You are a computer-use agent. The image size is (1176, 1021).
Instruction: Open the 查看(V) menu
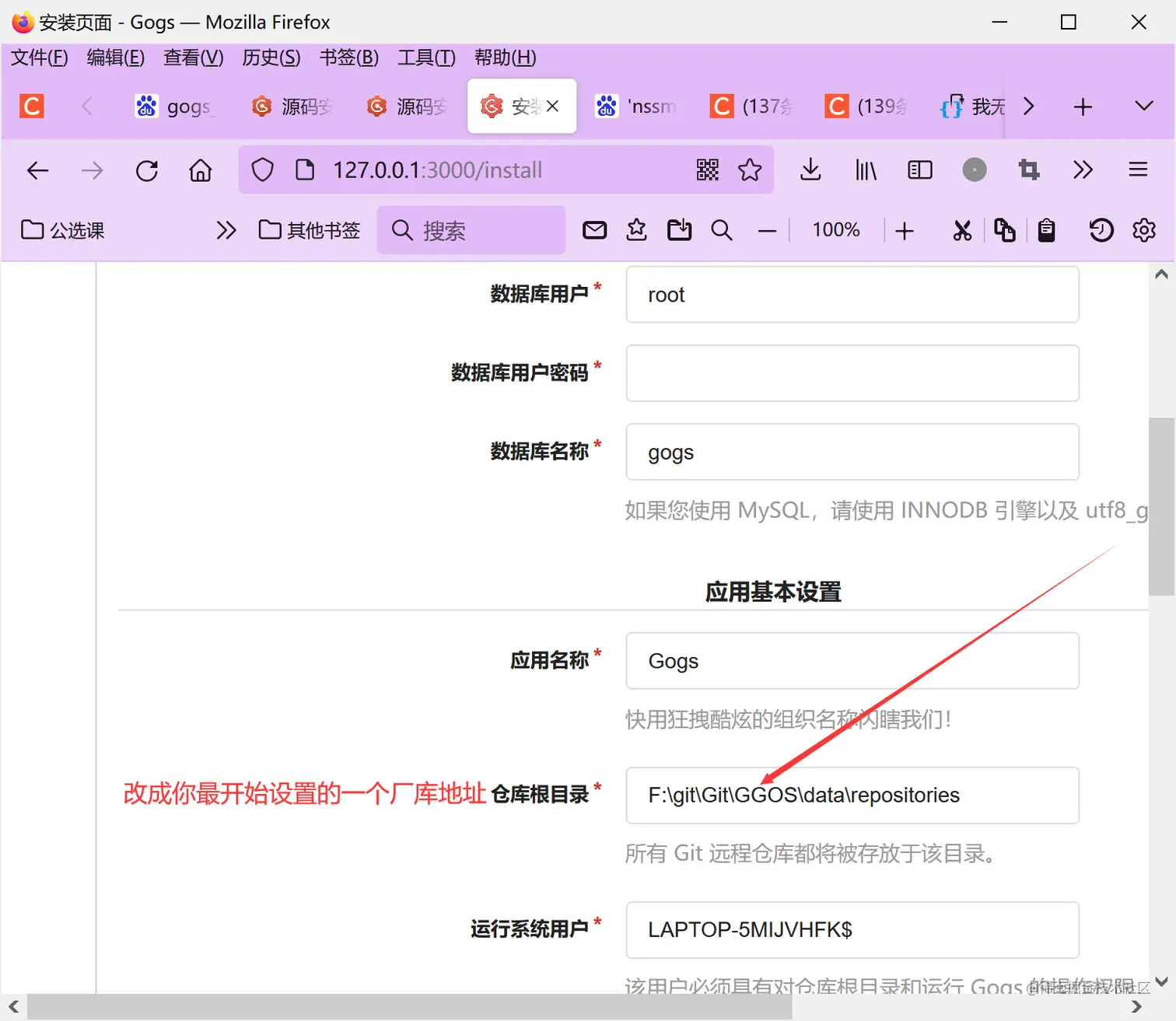pos(194,58)
